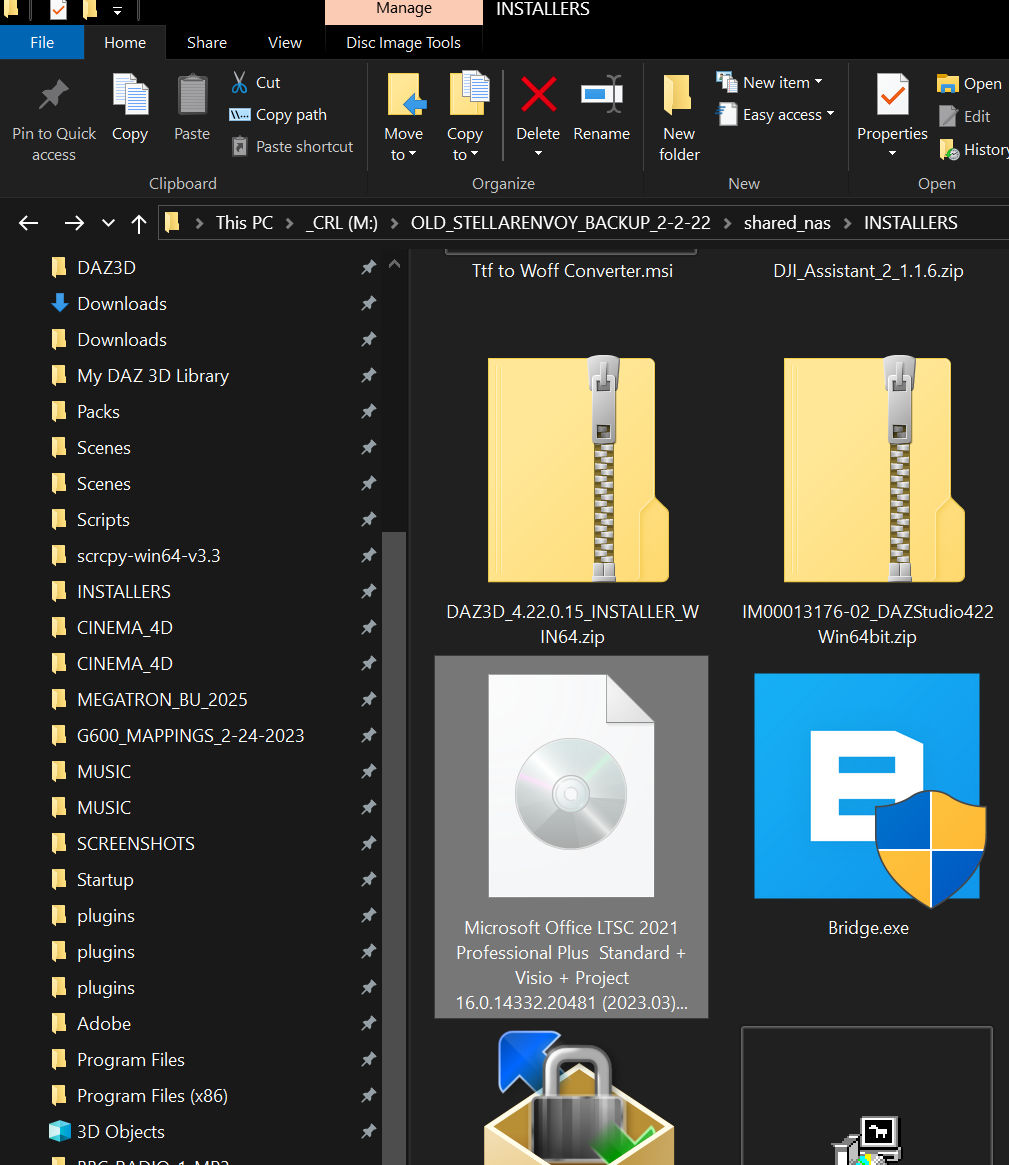Navigate to OLD_STELLARENVOY_BACKUP_2-2-22 breadcrumb

(x=560, y=223)
